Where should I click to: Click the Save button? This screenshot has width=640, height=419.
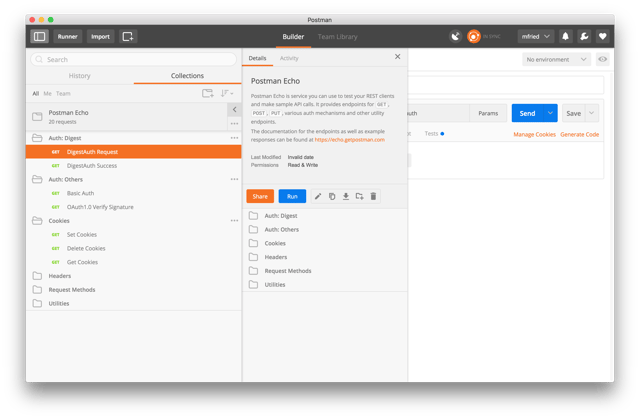tap(573, 113)
